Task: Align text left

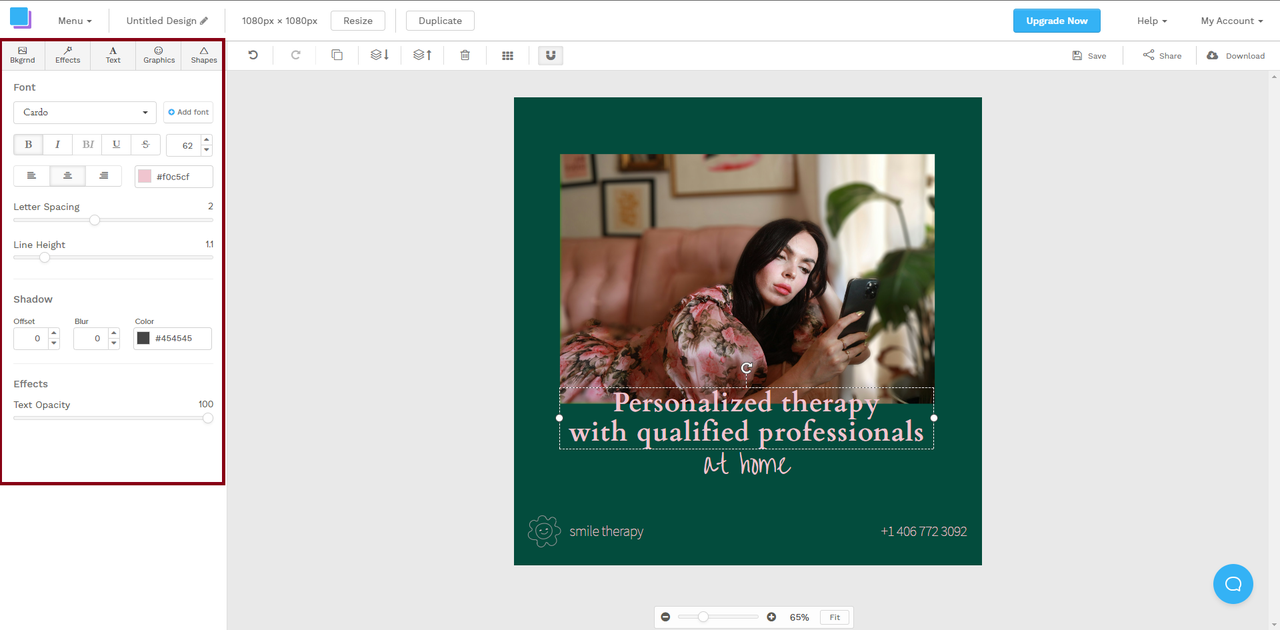Action: tap(31, 176)
